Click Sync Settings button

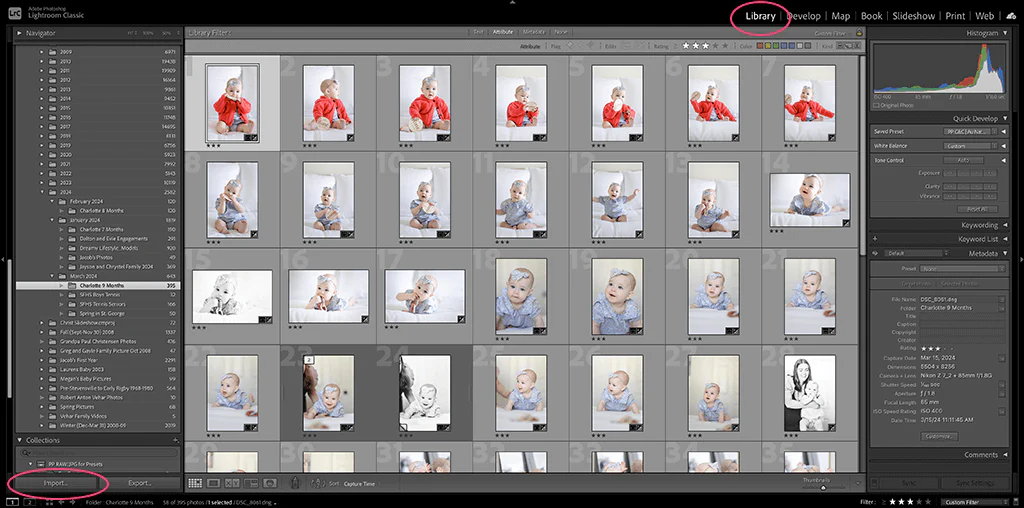[976, 483]
